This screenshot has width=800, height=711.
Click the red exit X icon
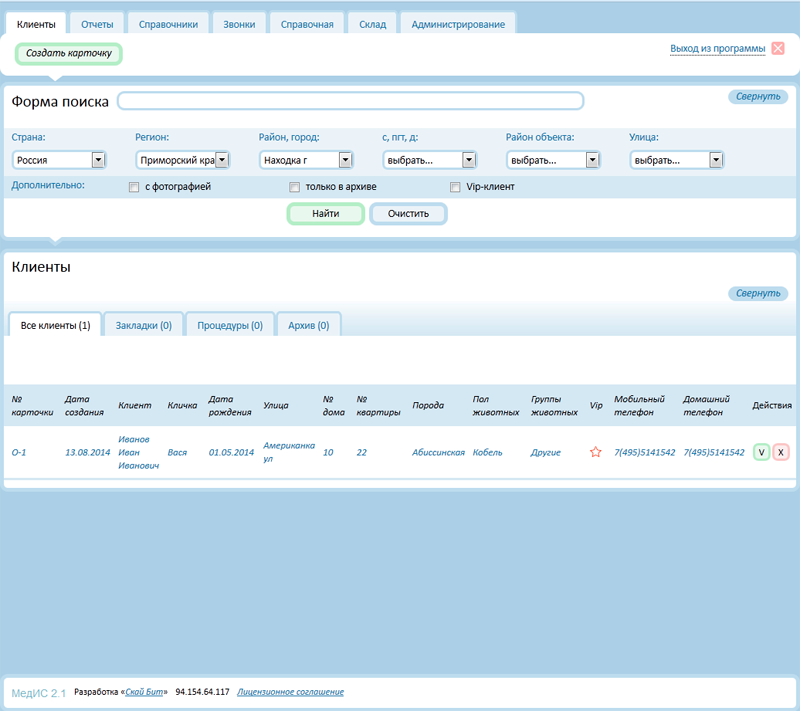(x=778, y=48)
